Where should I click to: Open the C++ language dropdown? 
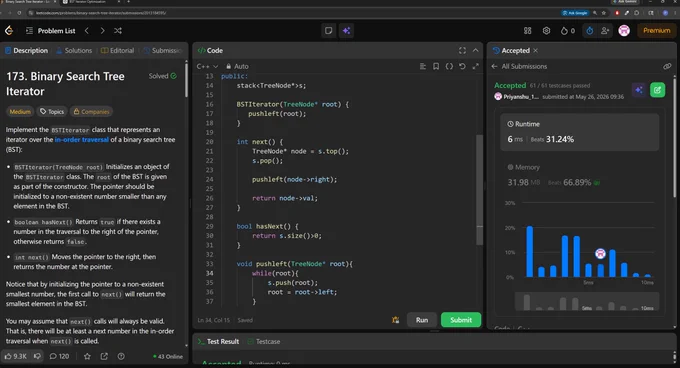[x=207, y=66]
